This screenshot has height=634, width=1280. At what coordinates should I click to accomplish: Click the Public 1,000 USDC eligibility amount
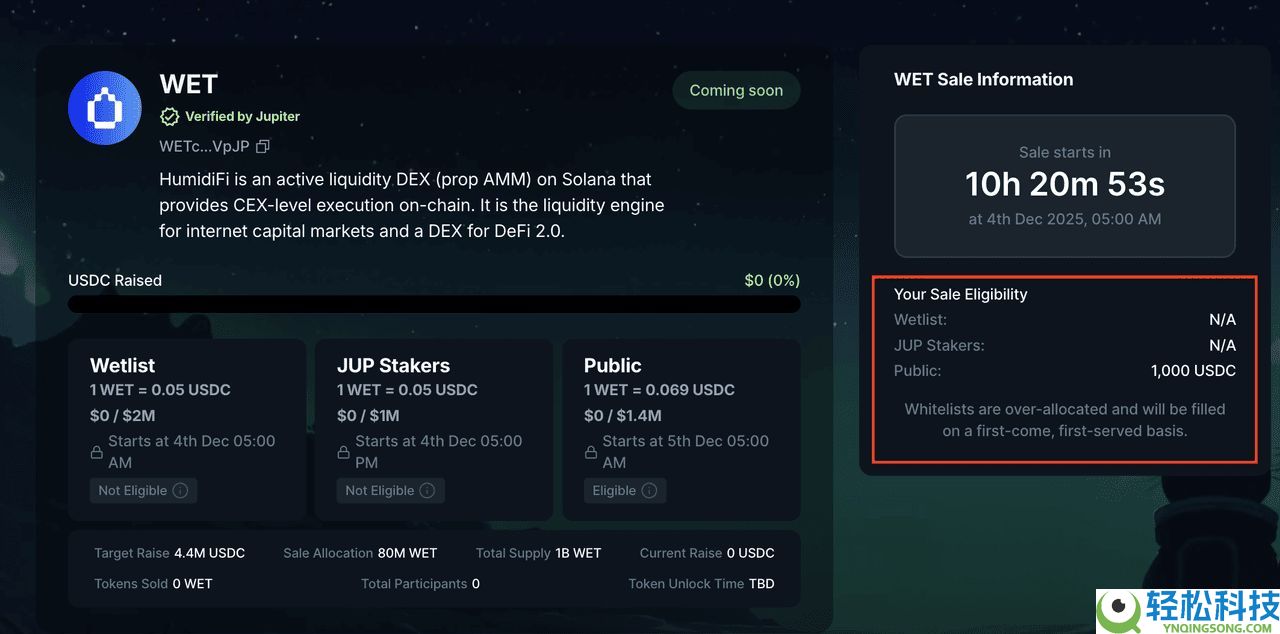pos(1193,371)
